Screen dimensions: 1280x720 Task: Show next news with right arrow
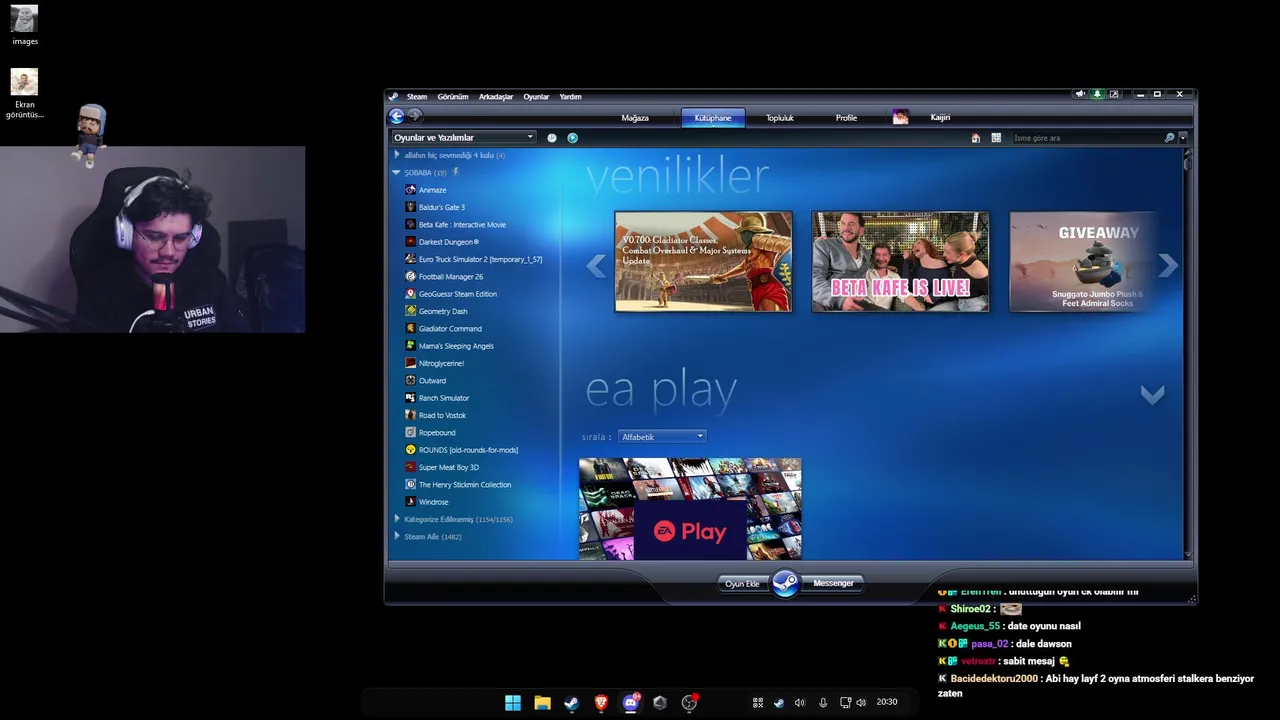pyautogui.click(x=1167, y=265)
